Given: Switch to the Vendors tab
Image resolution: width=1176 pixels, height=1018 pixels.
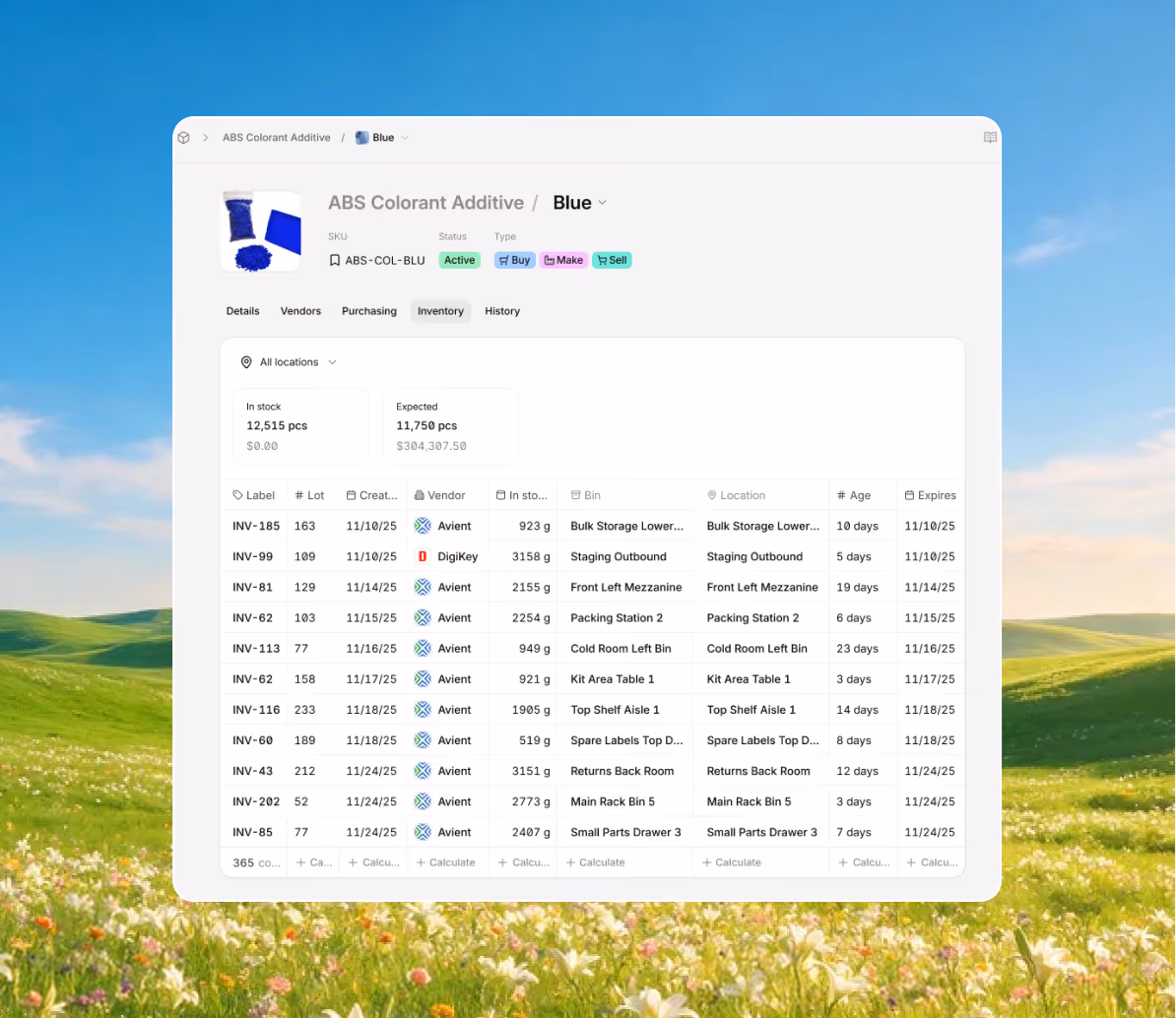Looking at the screenshot, I should 300,311.
